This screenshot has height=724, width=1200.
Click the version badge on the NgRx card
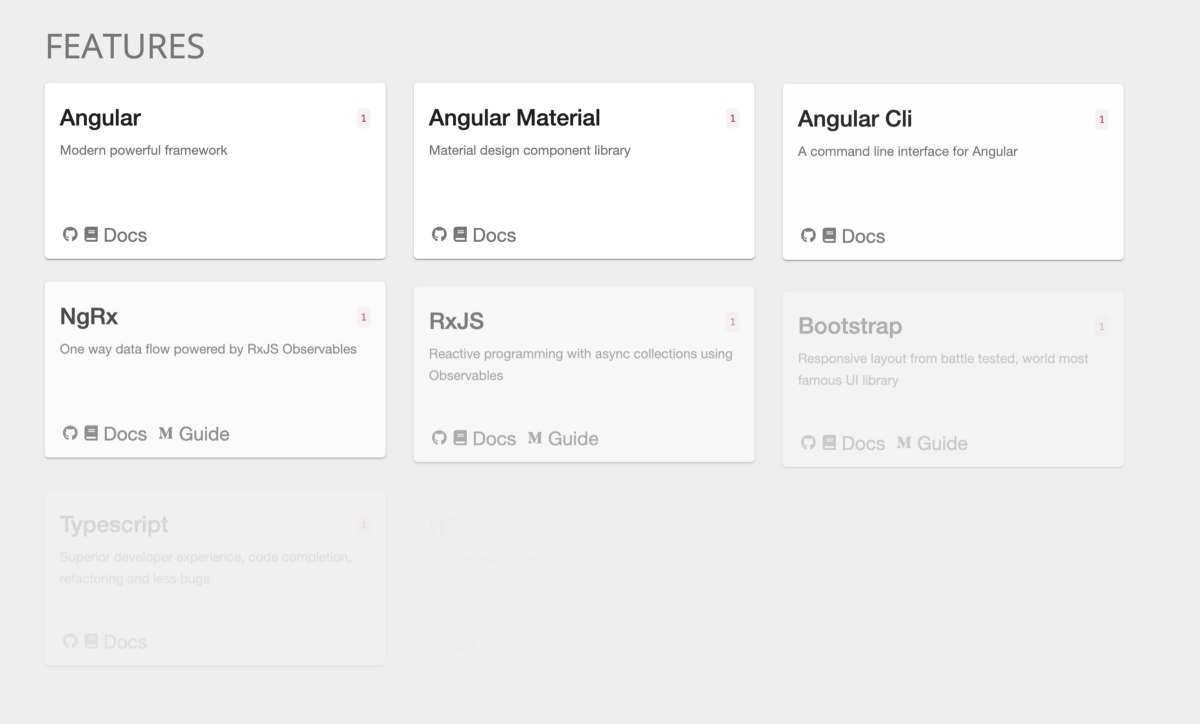pos(363,317)
